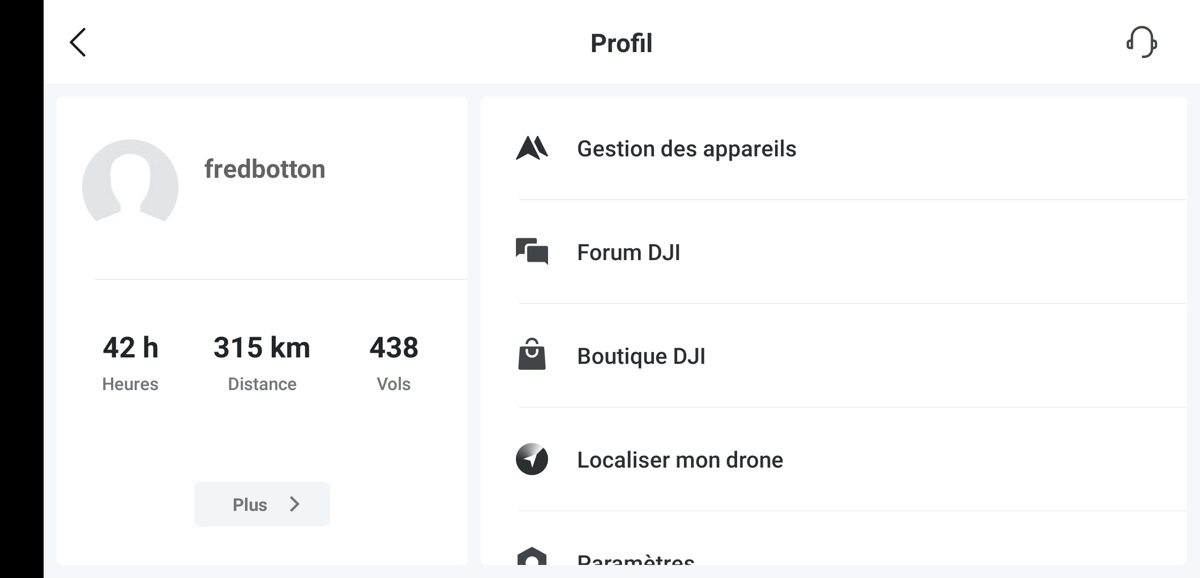1200x578 pixels.
Task: Expand more stats with Plus chevron arrow
Action: [295, 504]
